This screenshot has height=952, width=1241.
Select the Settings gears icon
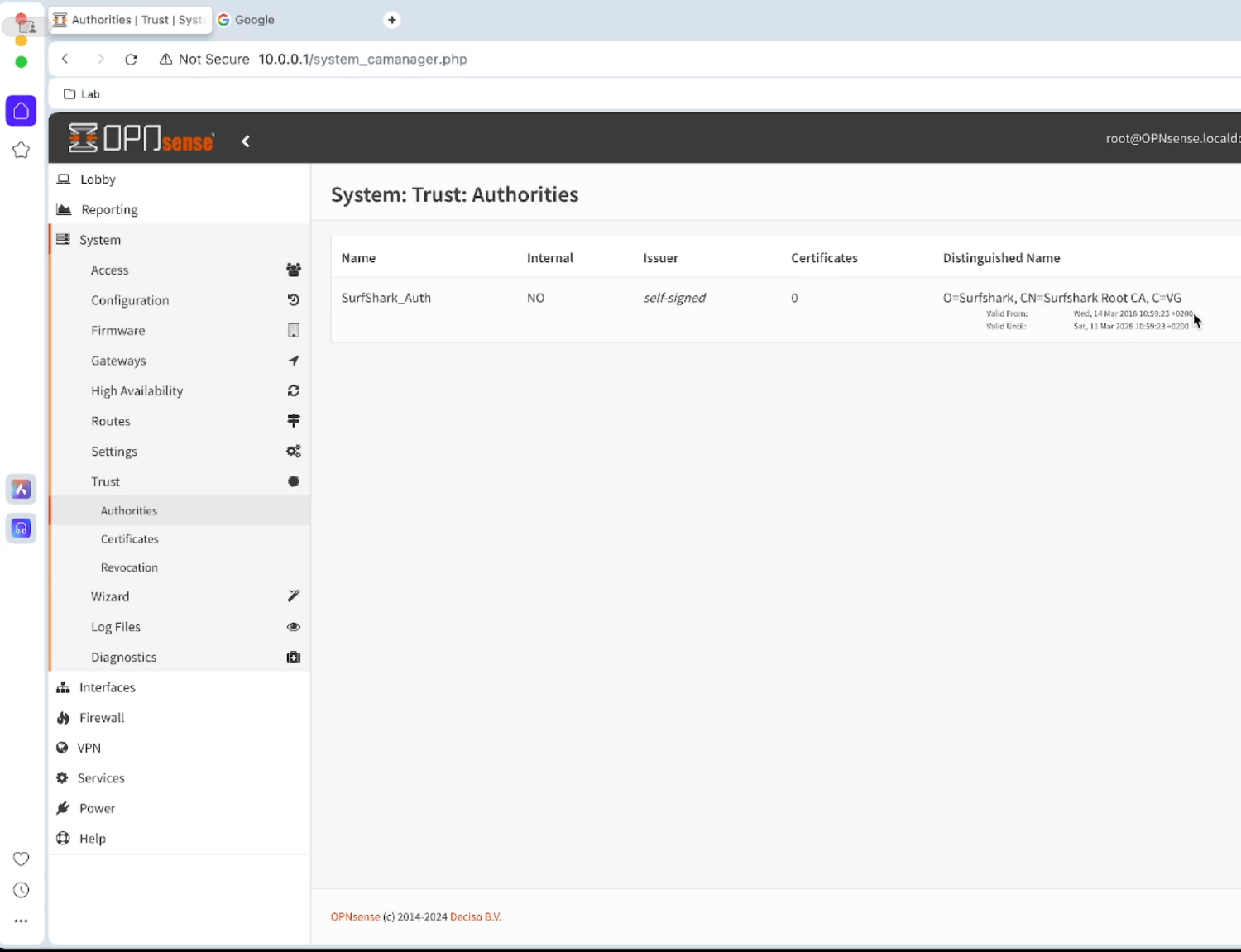[294, 451]
